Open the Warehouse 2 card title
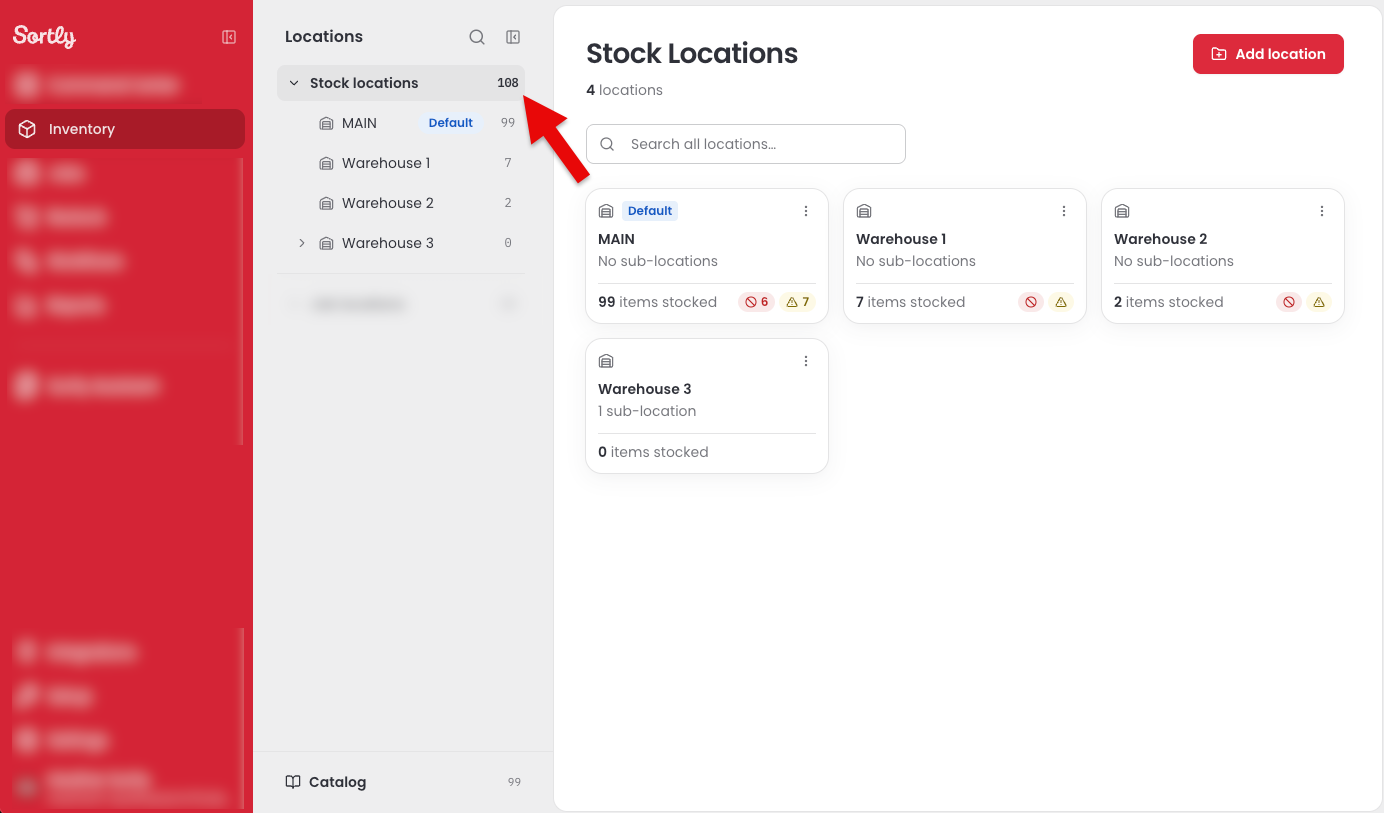 point(1160,239)
